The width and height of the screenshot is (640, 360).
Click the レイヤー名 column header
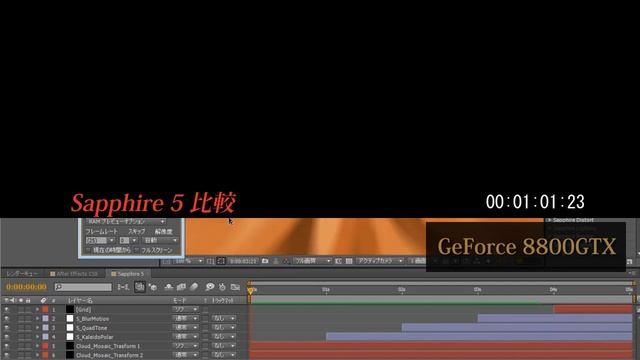pos(80,300)
